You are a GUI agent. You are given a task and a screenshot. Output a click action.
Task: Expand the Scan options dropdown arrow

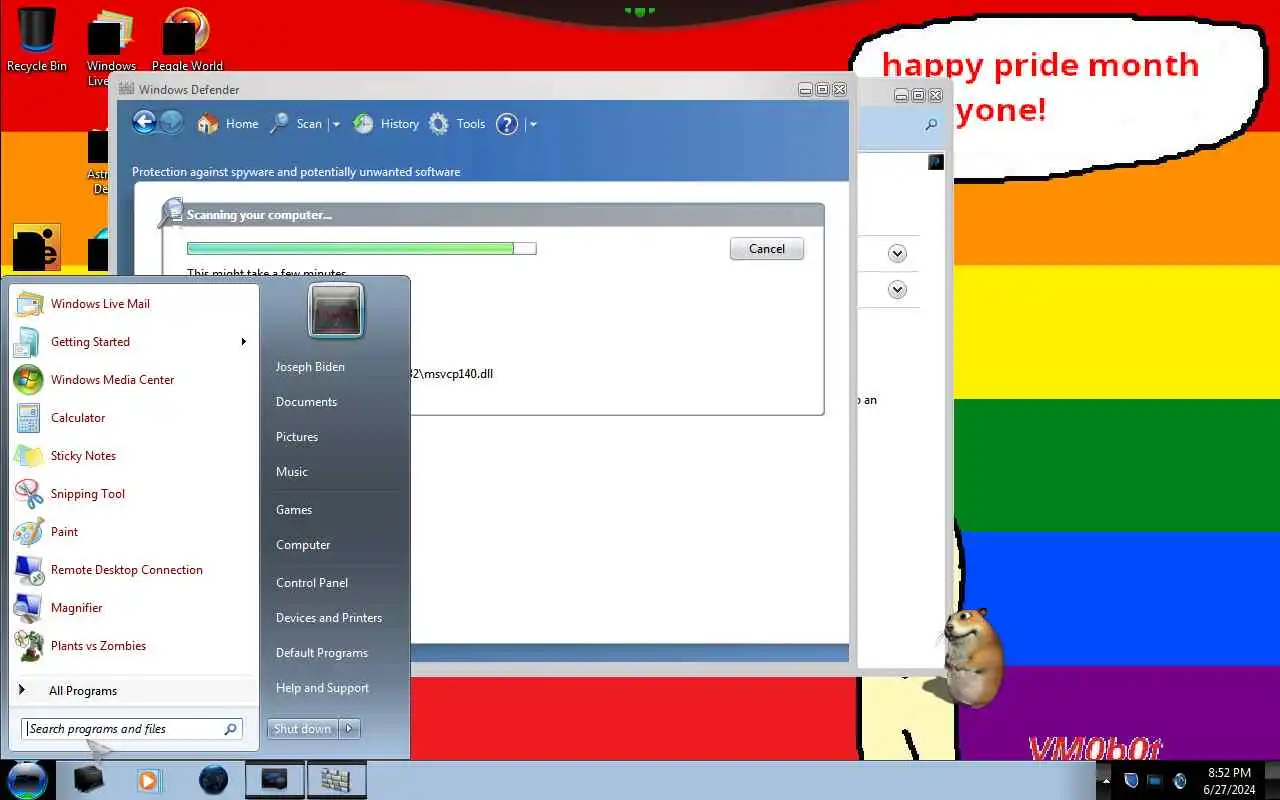[x=336, y=125]
